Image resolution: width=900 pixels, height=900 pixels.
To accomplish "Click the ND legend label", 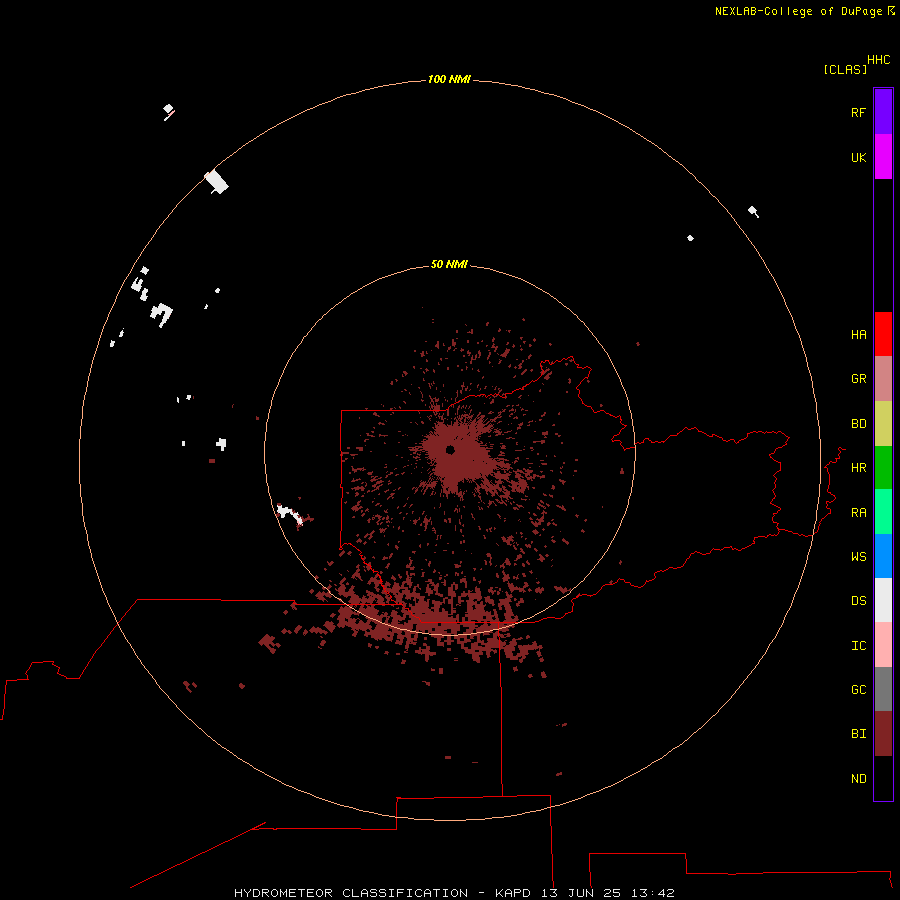I will pos(859,779).
